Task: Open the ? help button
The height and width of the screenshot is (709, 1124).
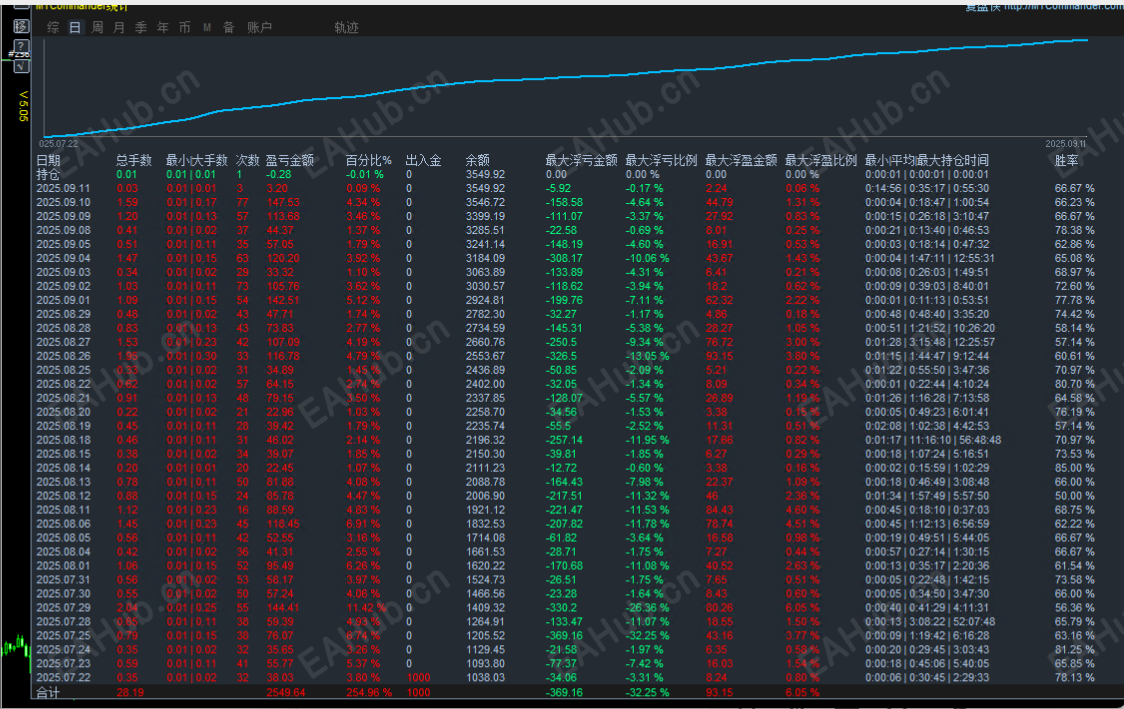Action: click(x=22, y=45)
